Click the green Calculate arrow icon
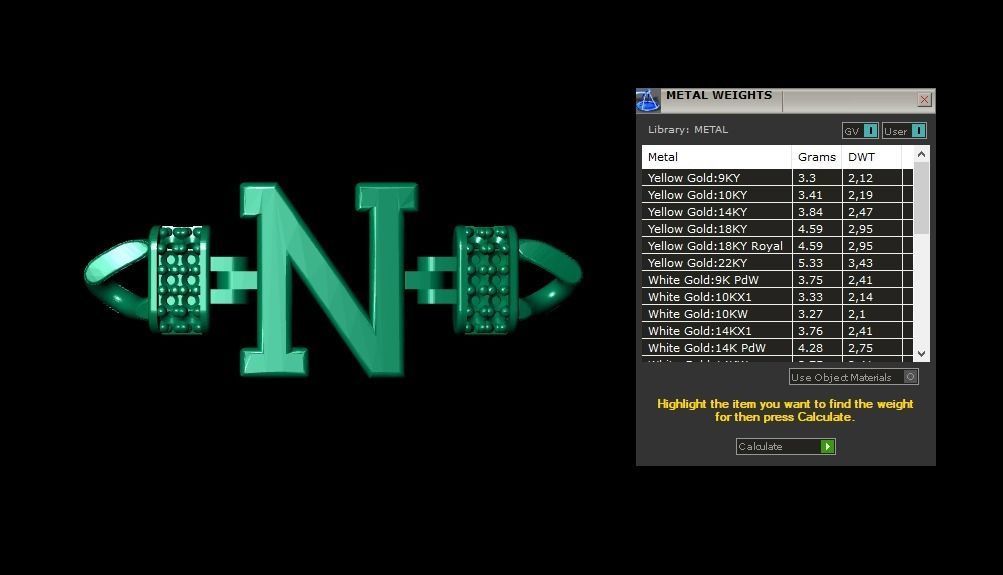Viewport: 1003px width, 575px height. point(827,446)
